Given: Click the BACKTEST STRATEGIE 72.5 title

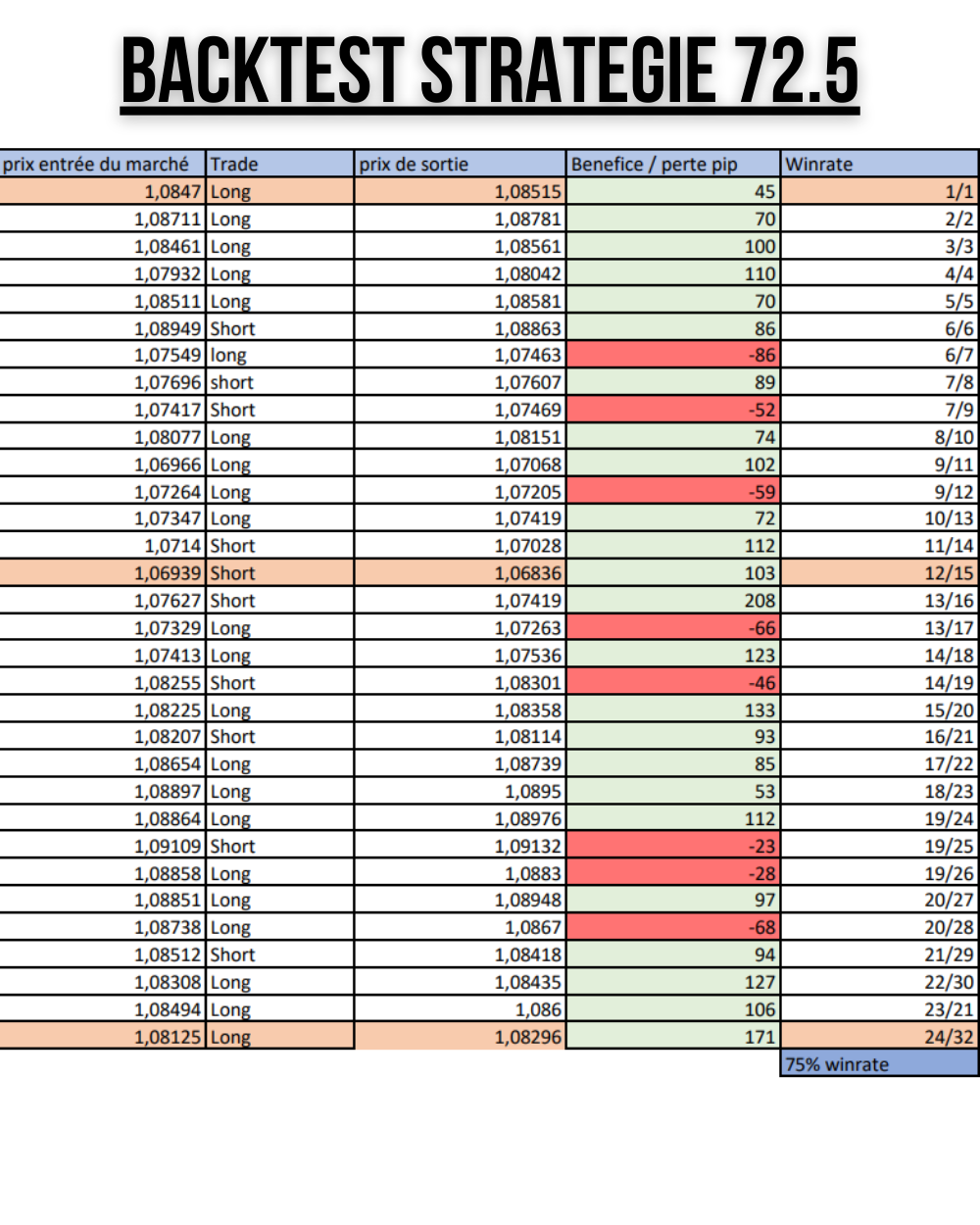Looking at the screenshot, I should click(490, 71).
